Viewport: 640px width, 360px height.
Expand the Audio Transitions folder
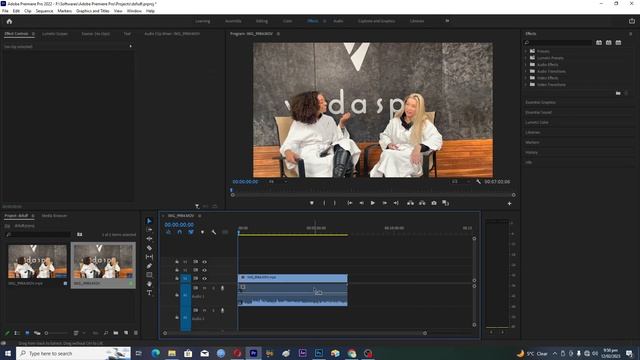pyautogui.click(x=526, y=71)
